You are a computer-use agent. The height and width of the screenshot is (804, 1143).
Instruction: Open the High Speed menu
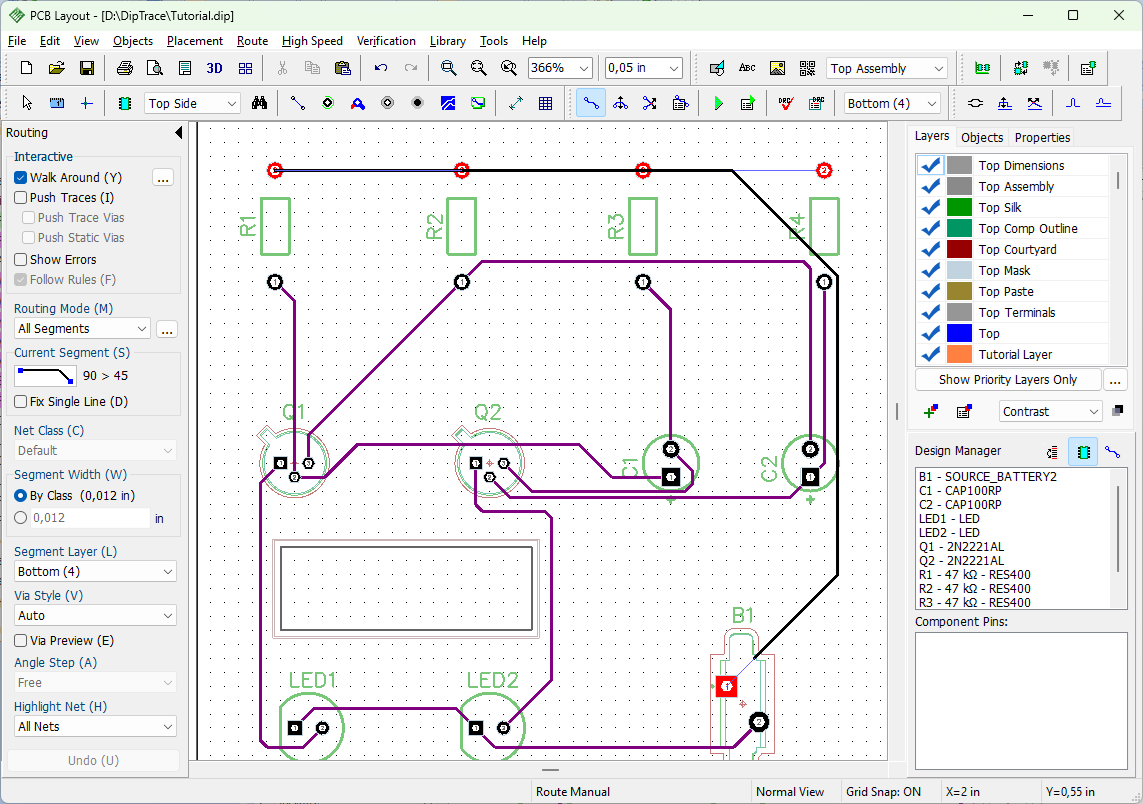coord(312,41)
